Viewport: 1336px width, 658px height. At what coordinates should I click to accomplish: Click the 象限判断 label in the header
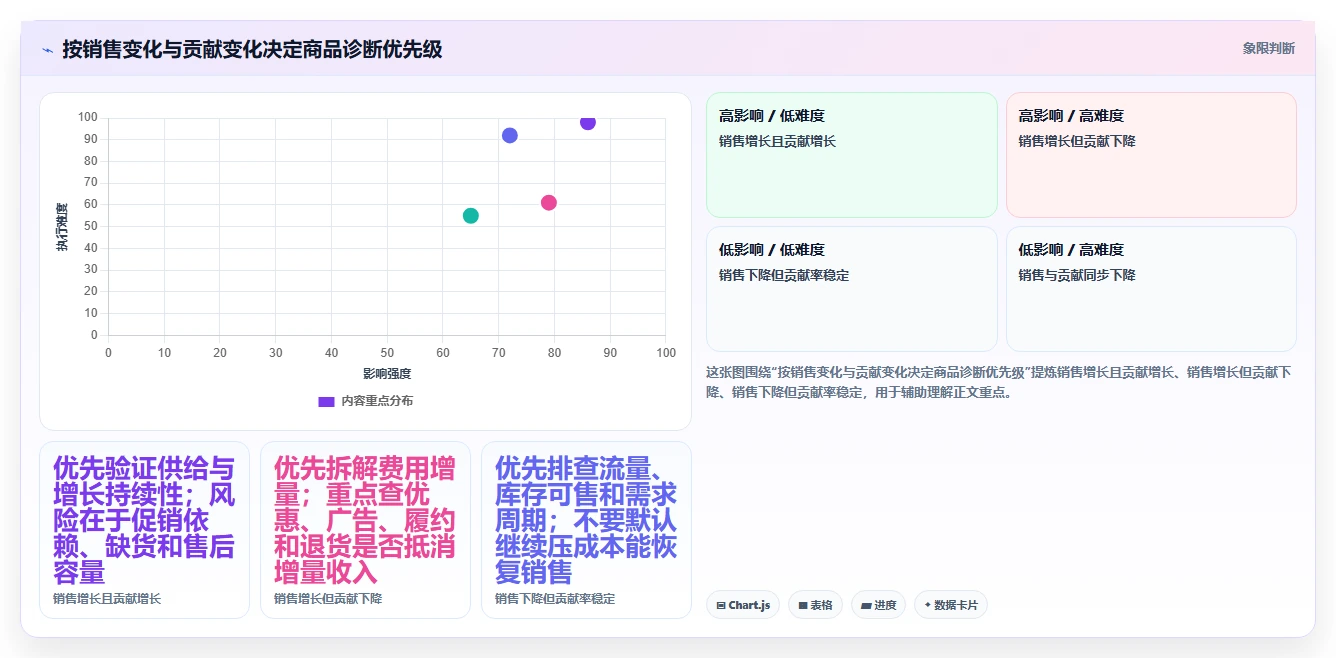tap(1268, 48)
